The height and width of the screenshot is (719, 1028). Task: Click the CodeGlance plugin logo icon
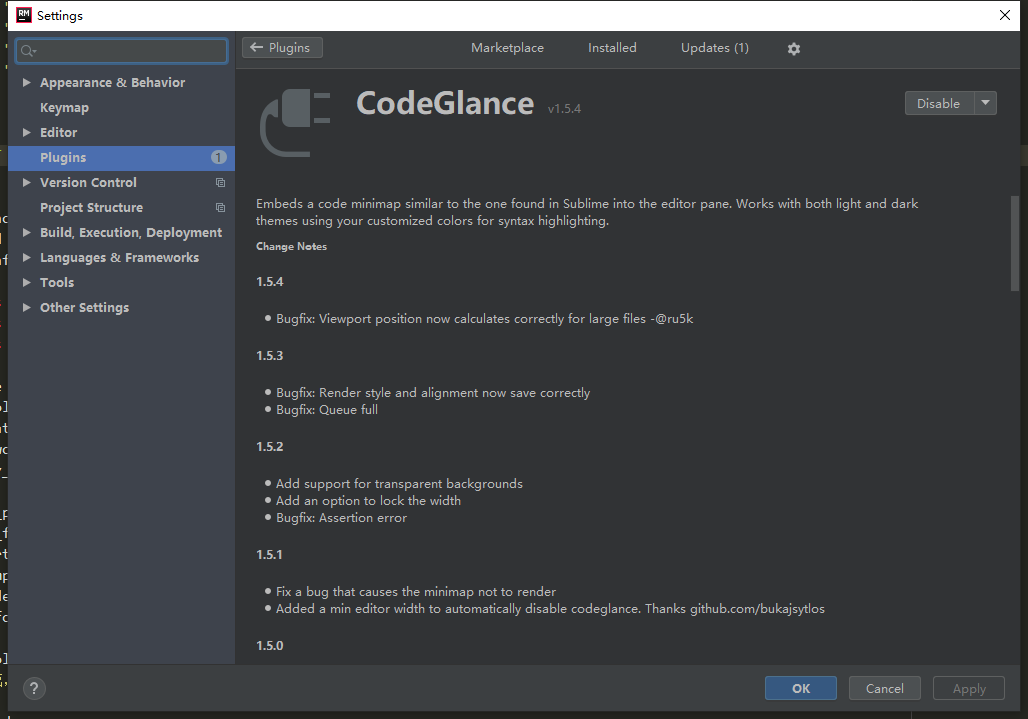tap(295, 124)
